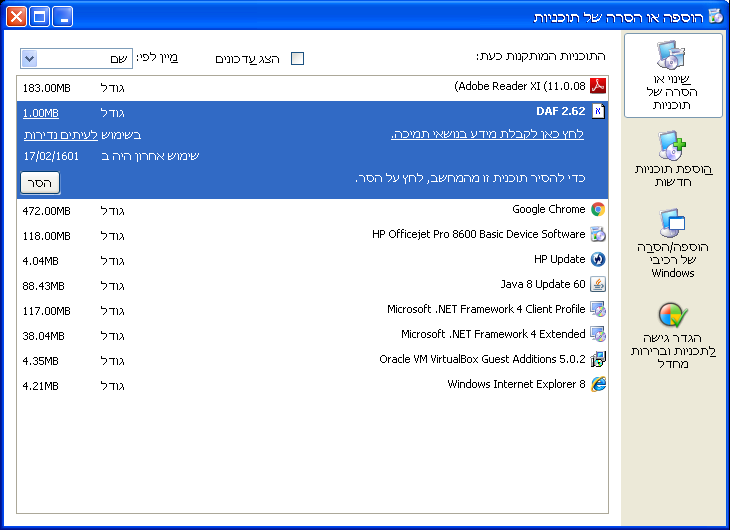This screenshot has height=530, width=730.
Task: Select Windows Internet Explorer 8 entry
Action: (x=312, y=386)
